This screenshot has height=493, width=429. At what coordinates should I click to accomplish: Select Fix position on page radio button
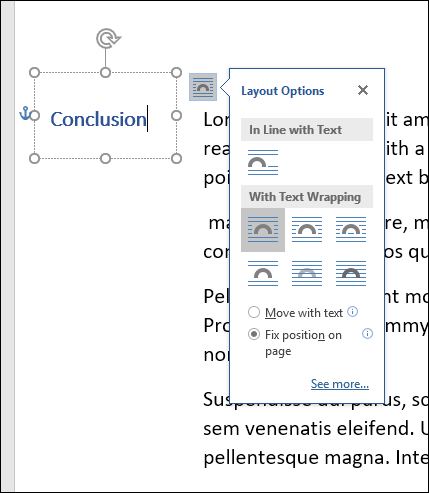254,334
